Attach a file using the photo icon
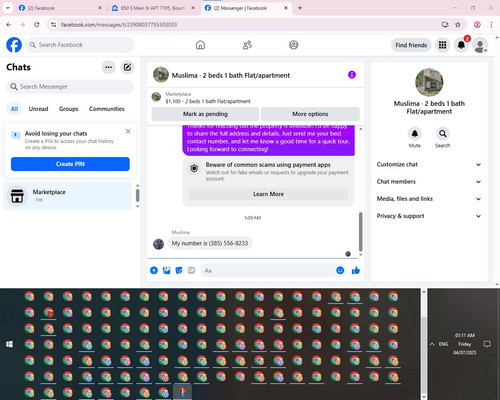The width and height of the screenshot is (500, 400). tap(166, 270)
